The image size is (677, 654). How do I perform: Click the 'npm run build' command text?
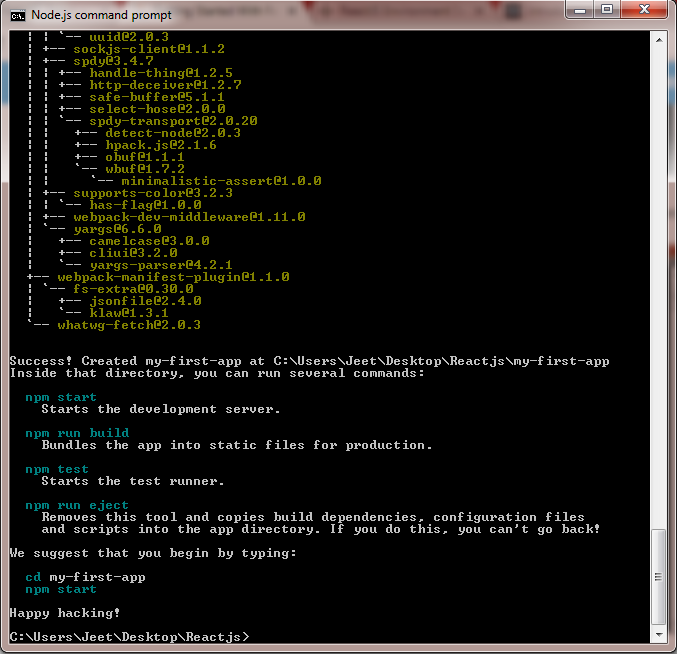[x=77, y=433]
